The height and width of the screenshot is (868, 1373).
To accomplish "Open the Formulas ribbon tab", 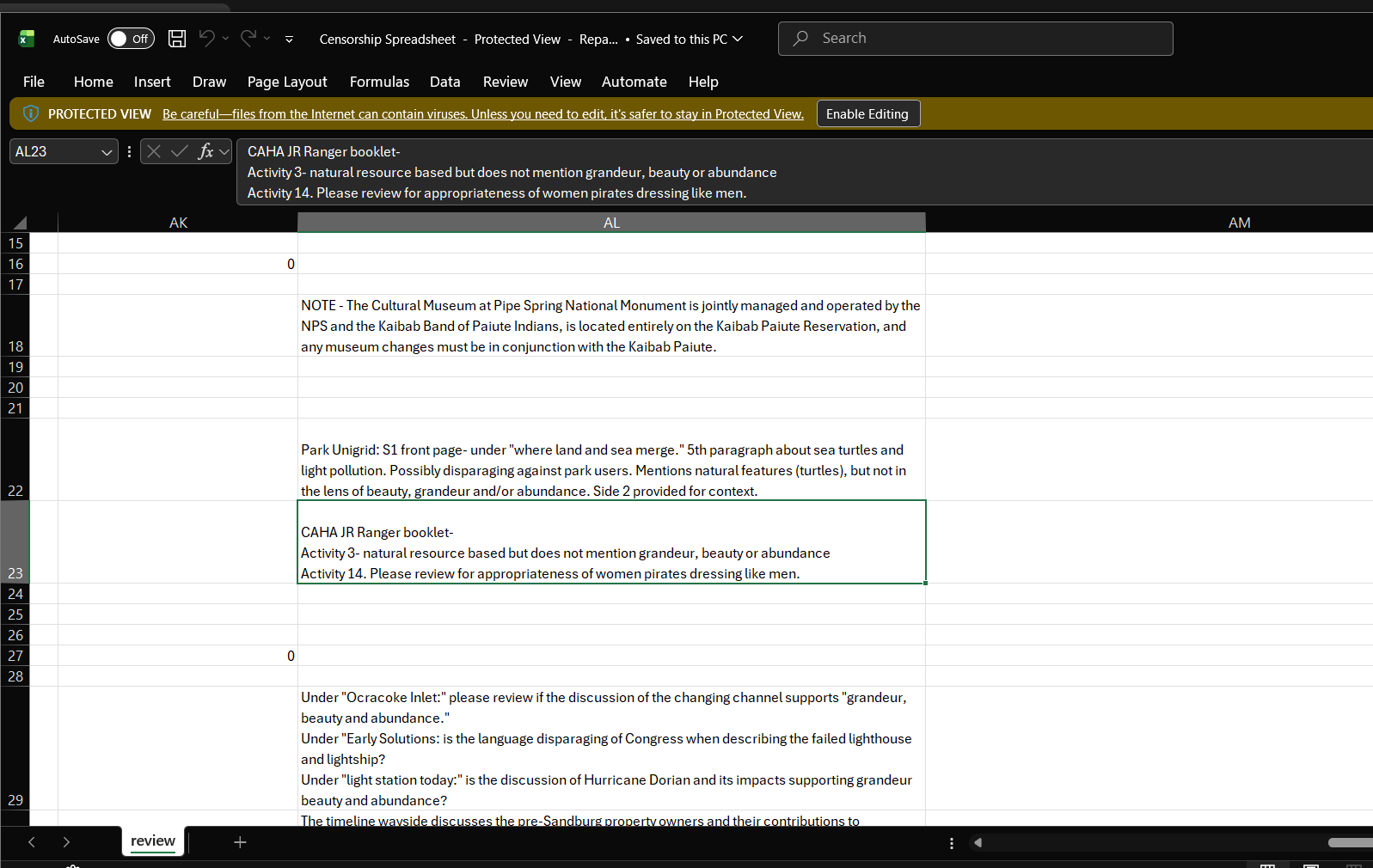I will pyautogui.click(x=379, y=82).
